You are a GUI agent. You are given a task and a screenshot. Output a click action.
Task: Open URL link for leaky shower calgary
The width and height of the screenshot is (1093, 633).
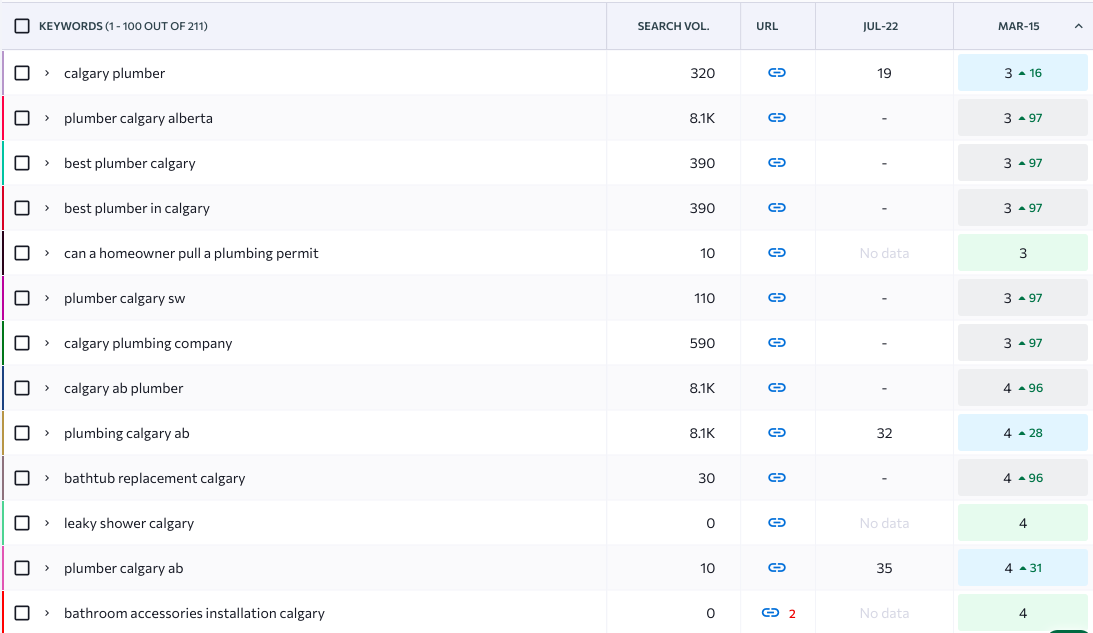point(777,523)
